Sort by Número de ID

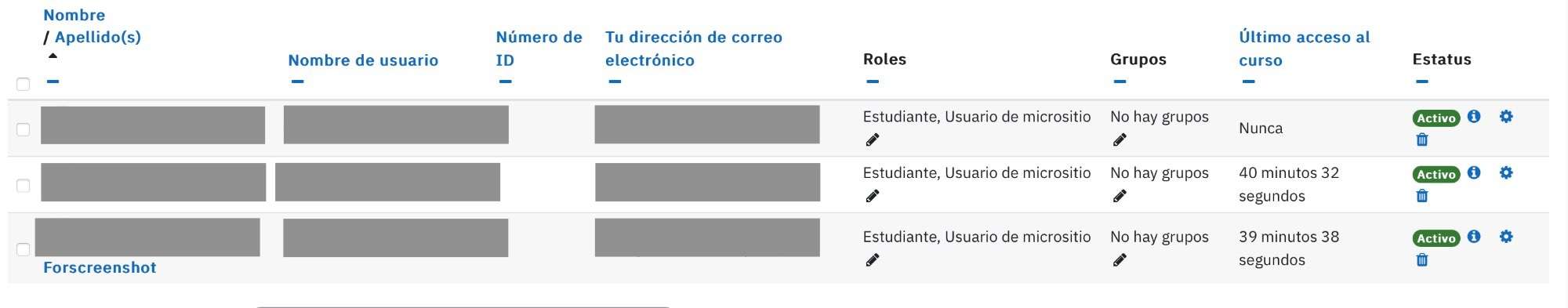pyautogui.click(x=539, y=49)
